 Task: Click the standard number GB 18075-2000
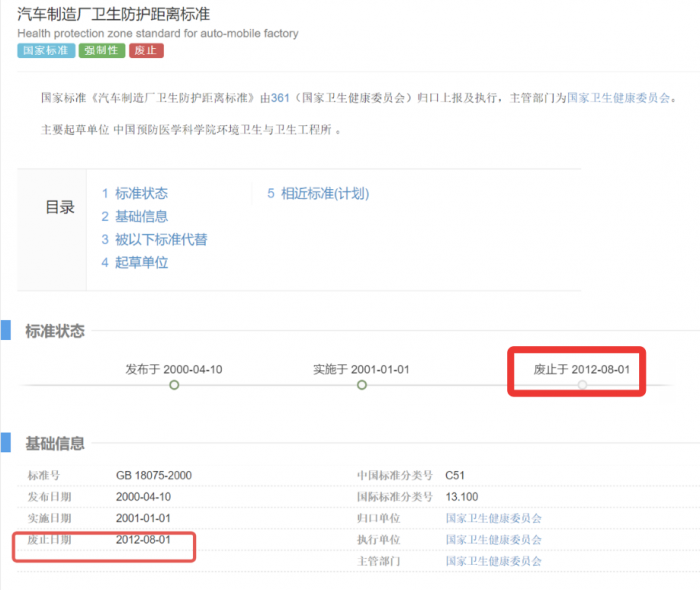click(x=154, y=475)
